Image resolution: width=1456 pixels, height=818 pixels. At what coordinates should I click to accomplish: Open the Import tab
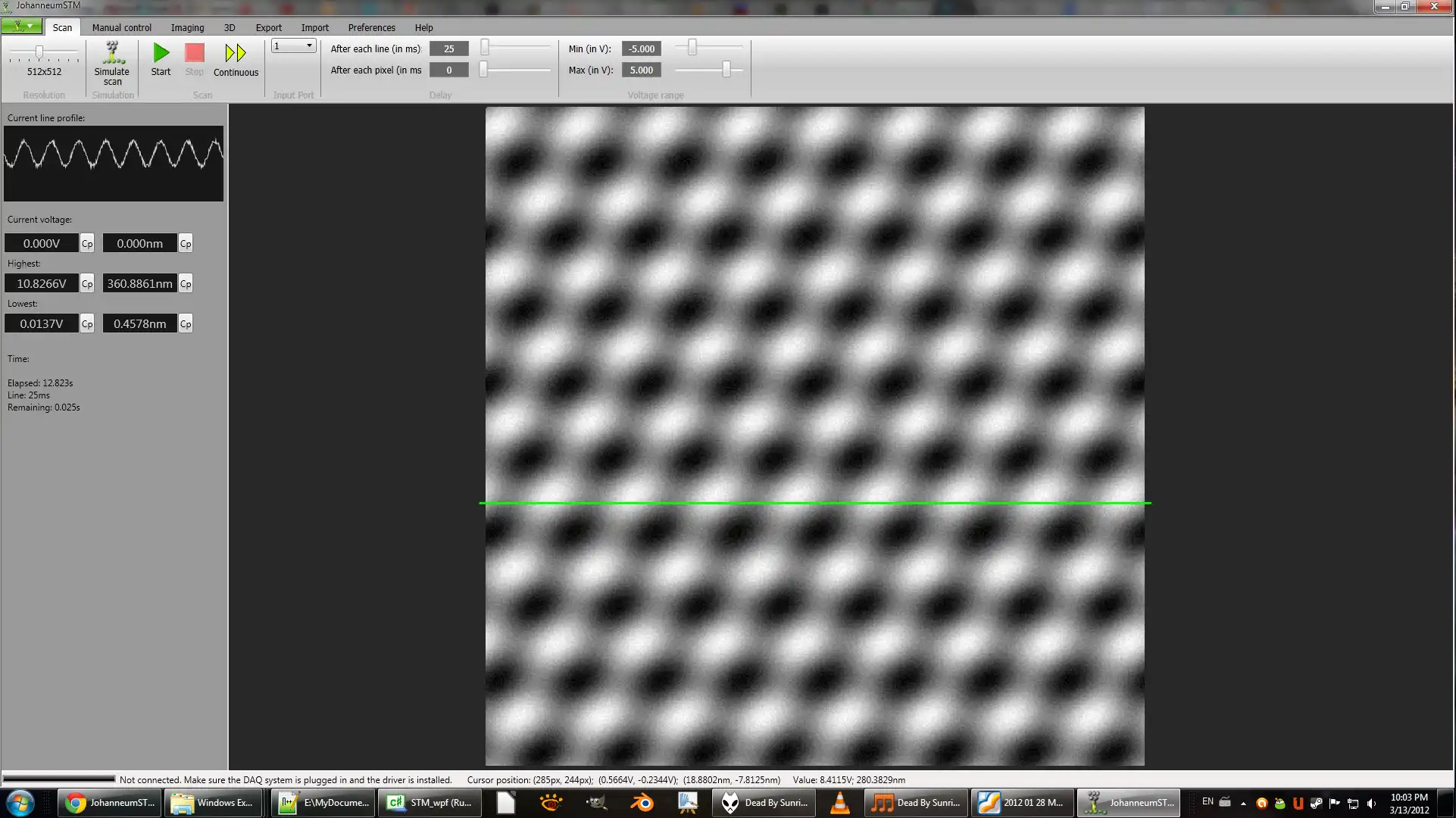pos(315,27)
